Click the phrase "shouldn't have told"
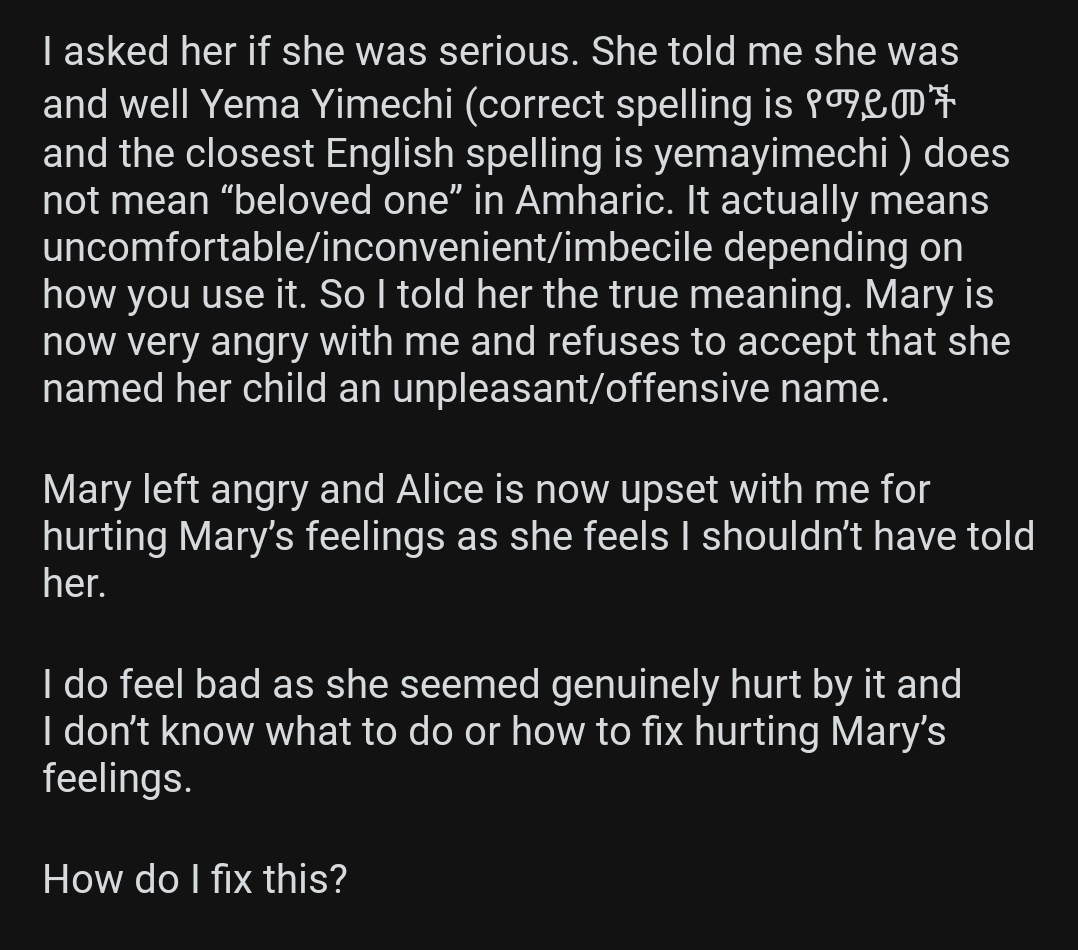The width and height of the screenshot is (1078, 950). (867, 537)
